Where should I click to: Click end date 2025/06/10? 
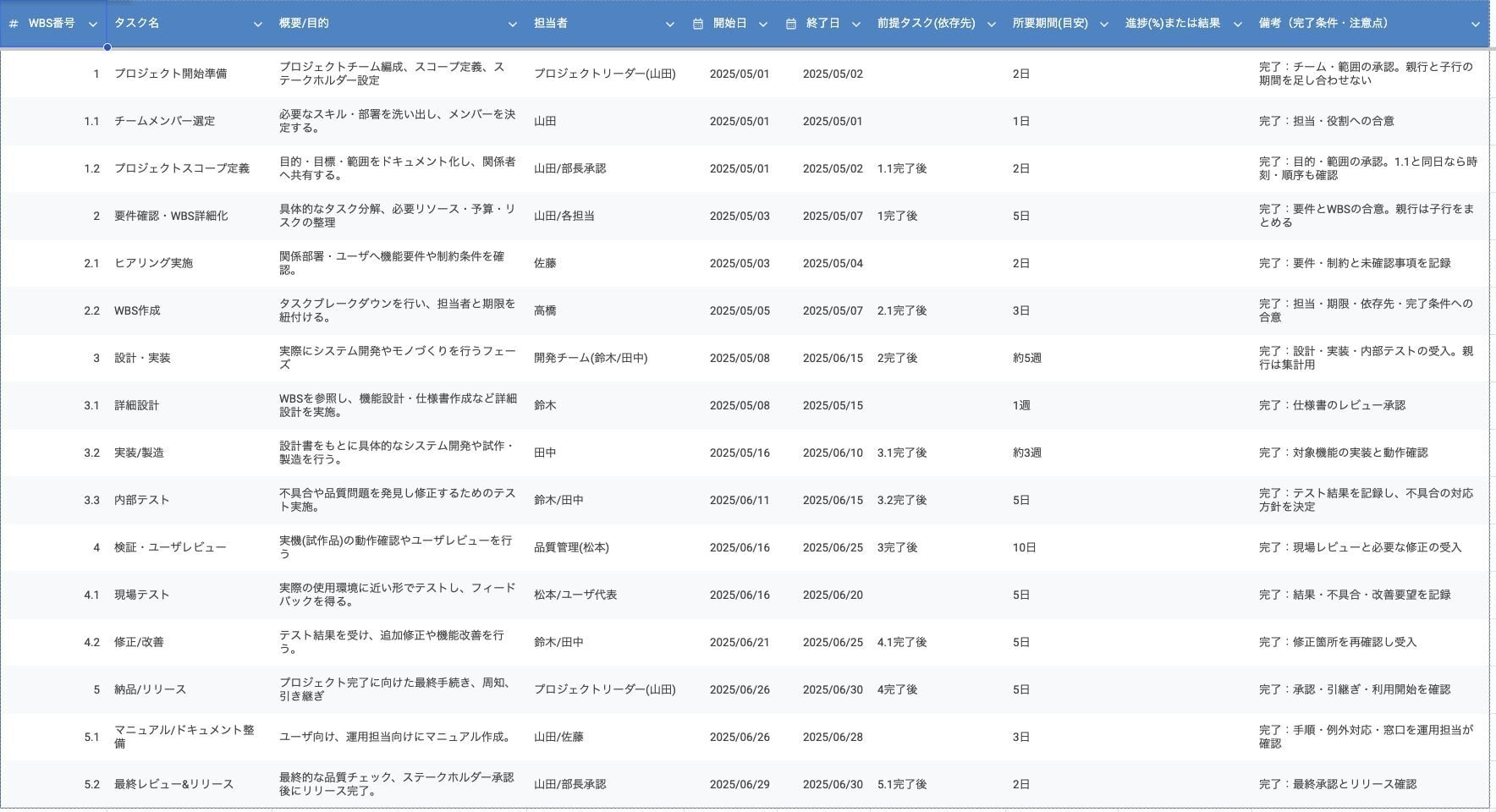pyautogui.click(x=833, y=453)
